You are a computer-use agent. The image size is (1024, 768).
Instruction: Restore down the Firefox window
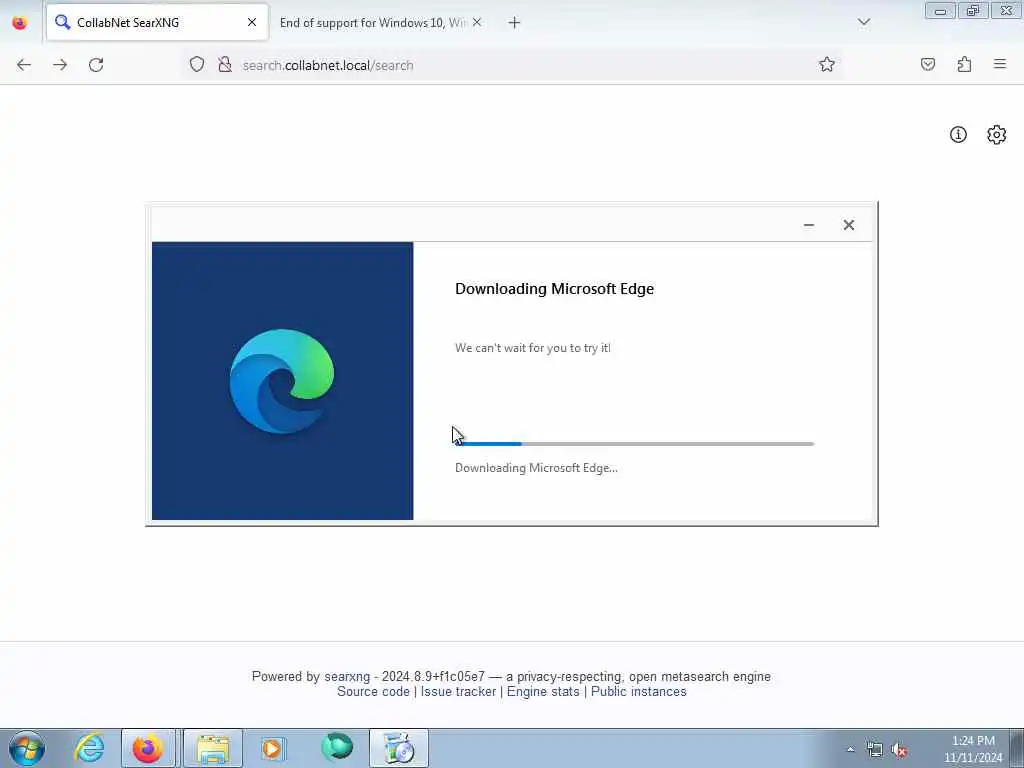point(973,10)
